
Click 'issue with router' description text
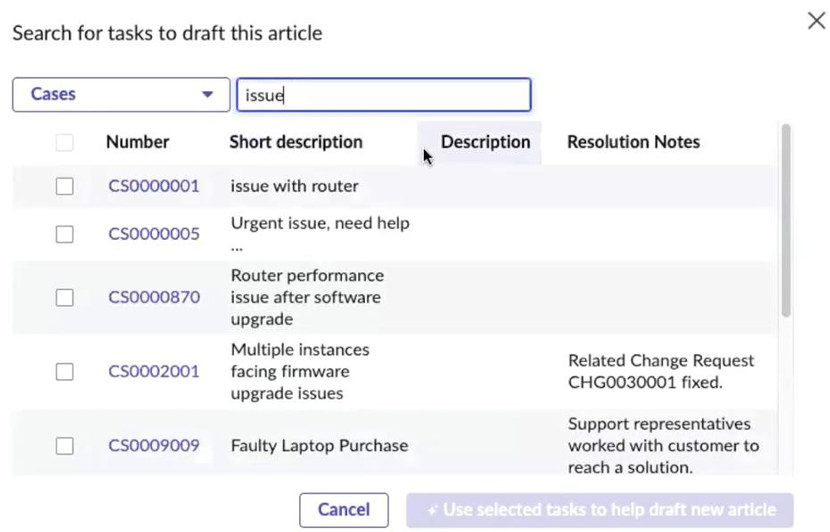point(294,186)
